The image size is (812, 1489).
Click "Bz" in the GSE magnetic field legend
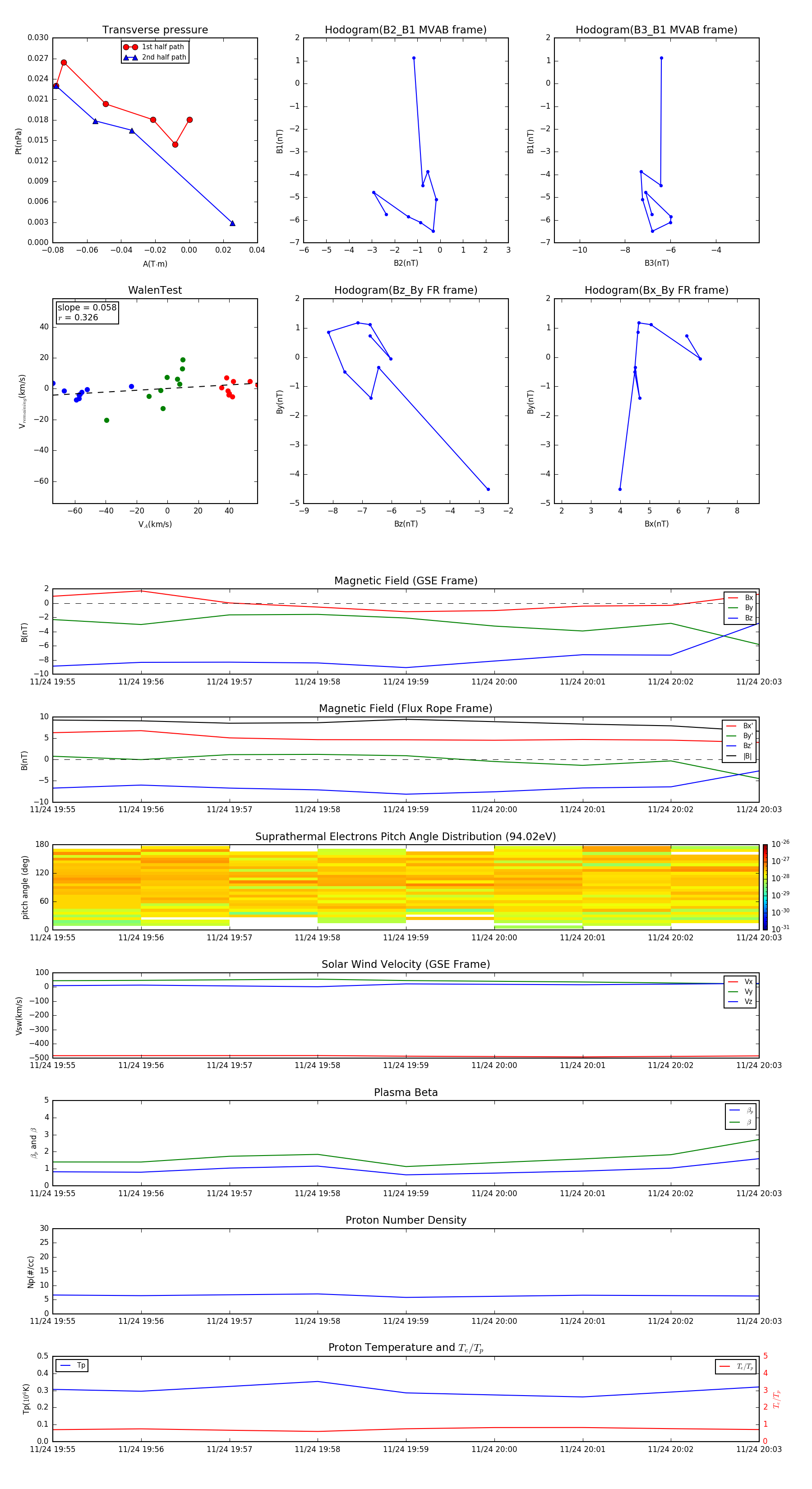pos(748,618)
